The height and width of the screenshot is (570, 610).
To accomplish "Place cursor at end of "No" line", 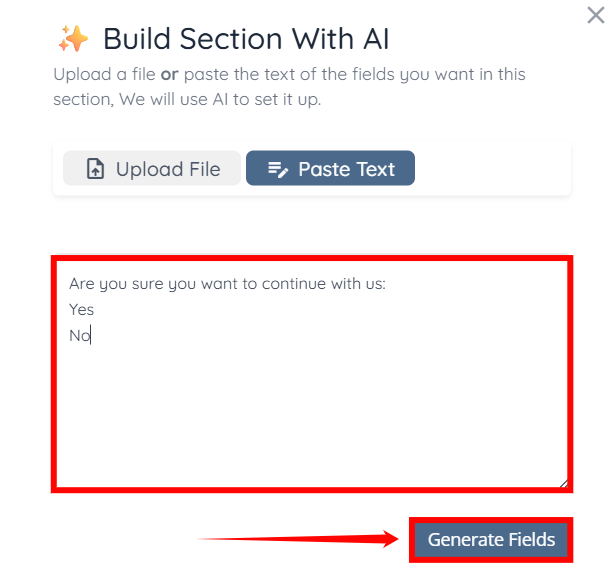I will (91, 336).
